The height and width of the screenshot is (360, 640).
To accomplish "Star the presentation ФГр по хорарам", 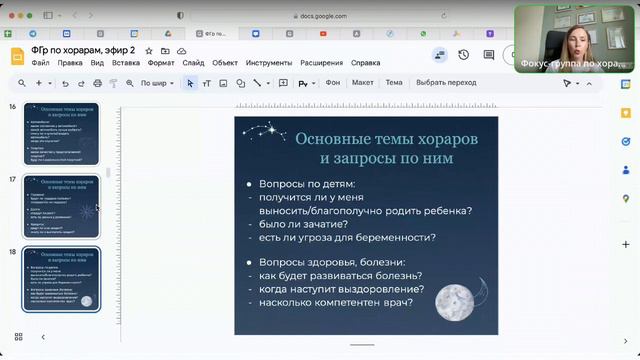I will click(x=149, y=51).
